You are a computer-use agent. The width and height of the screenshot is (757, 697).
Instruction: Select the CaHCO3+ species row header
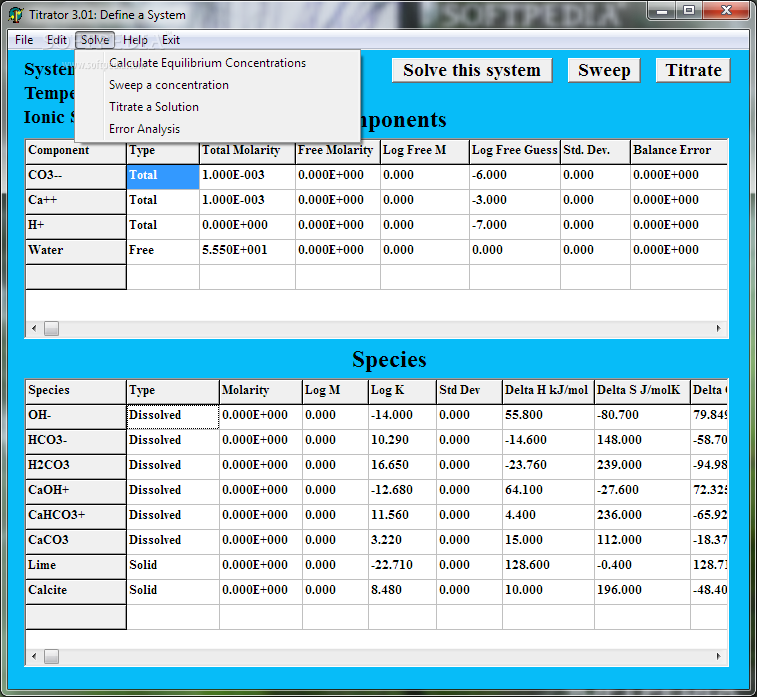click(76, 517)
